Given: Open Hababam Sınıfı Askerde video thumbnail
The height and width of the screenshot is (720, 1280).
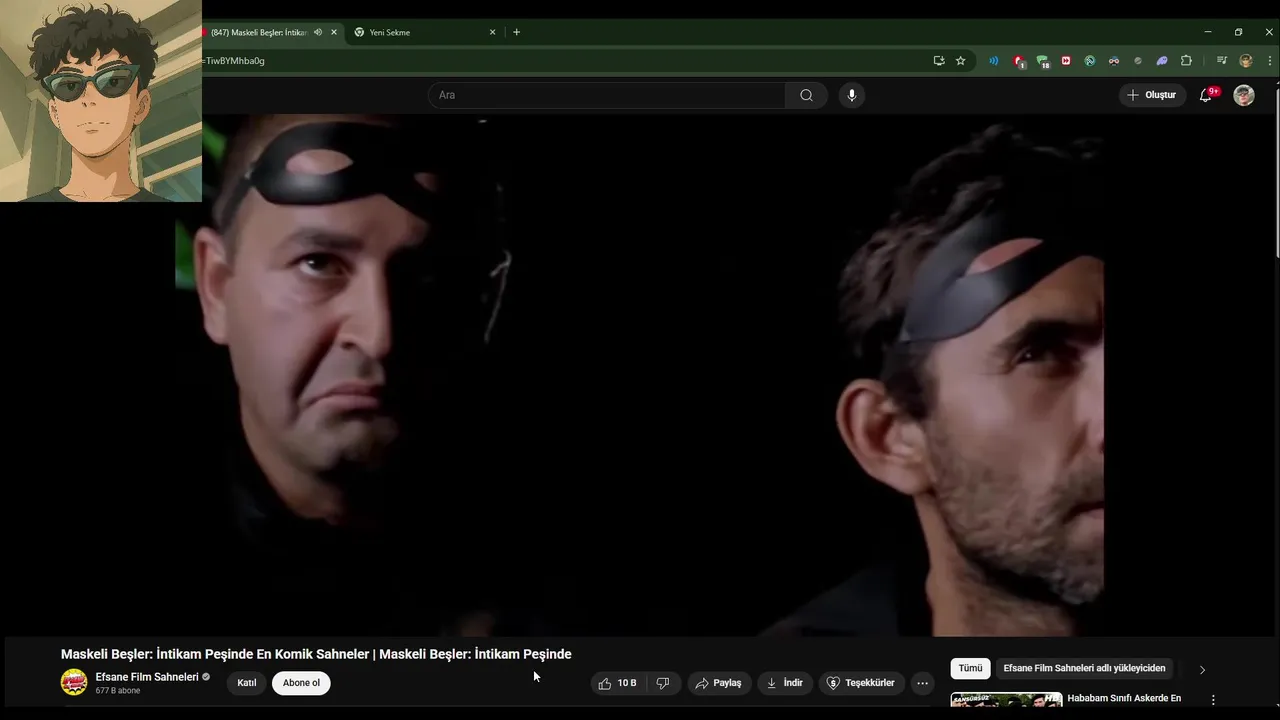Looking at the screenshot, I should click(x=1006, y=700).
